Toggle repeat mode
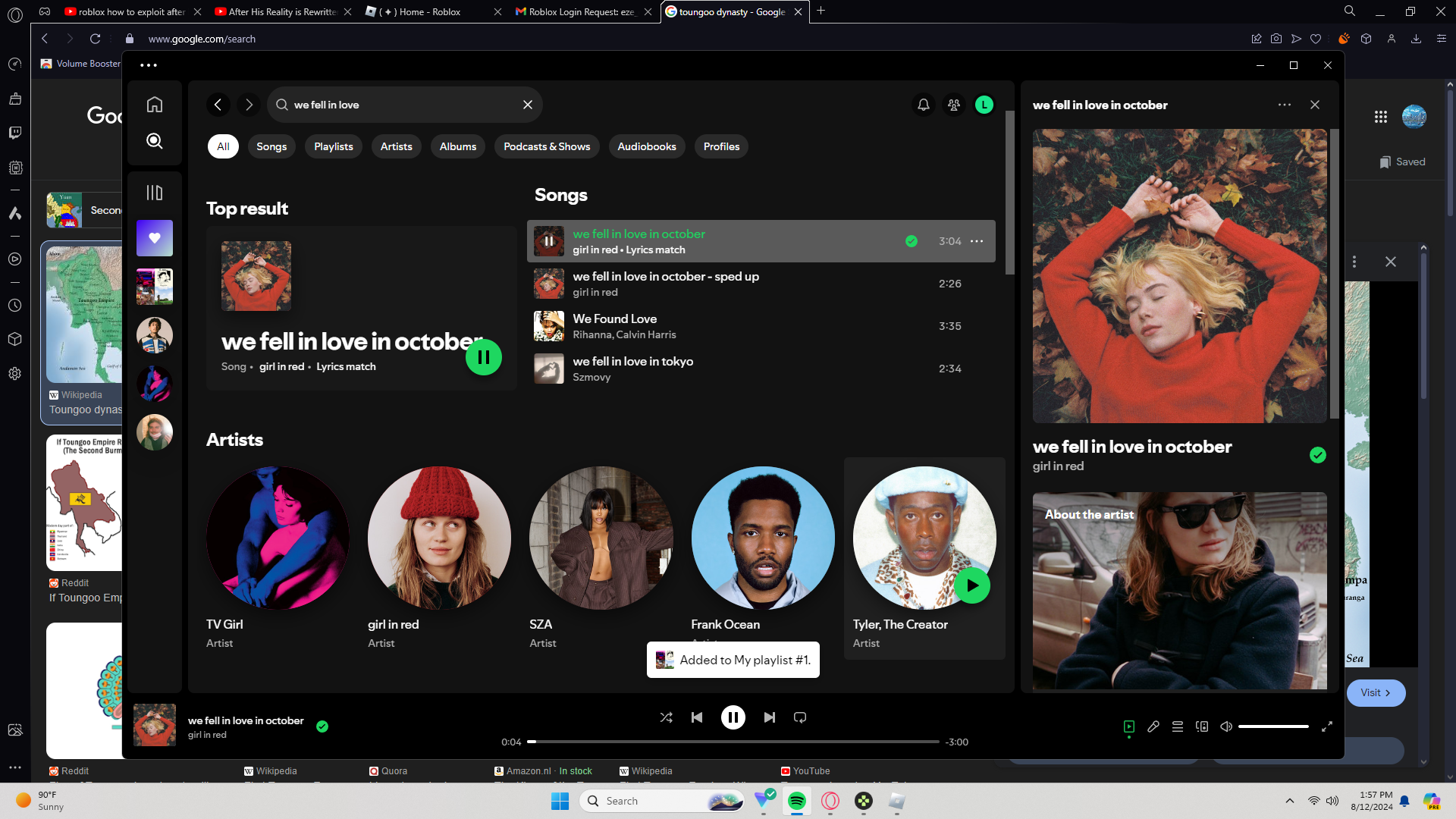This screenshot has width=1456, height=819. tap(800, 717)
